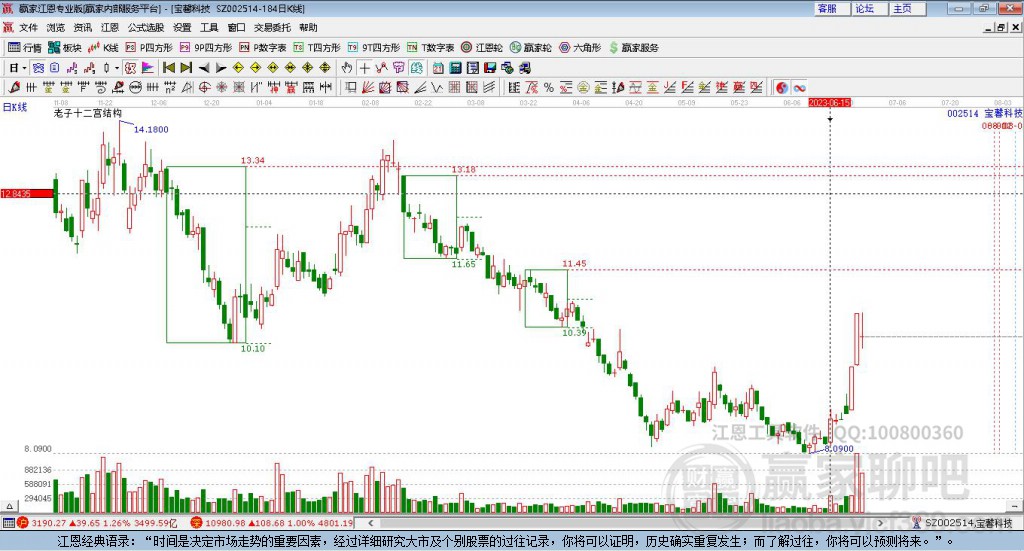Select the percent % retracement tool
The height and width of the screenshot is (551, 1024).
tap(549, 87)
